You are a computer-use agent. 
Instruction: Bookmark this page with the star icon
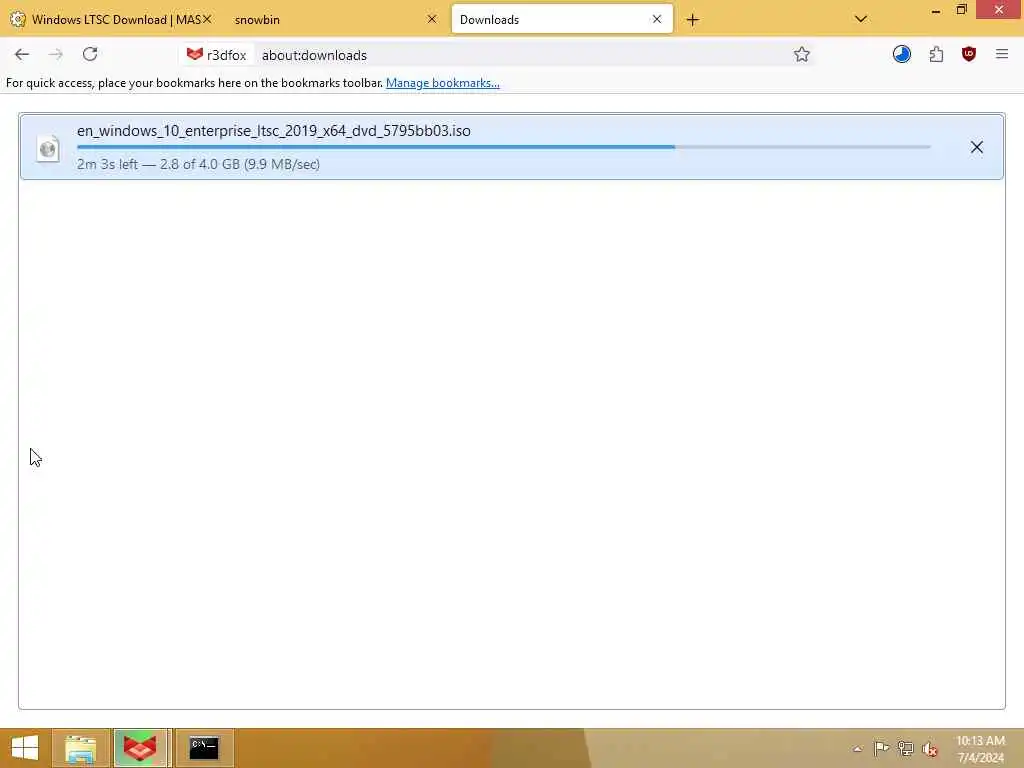(801, 55)
